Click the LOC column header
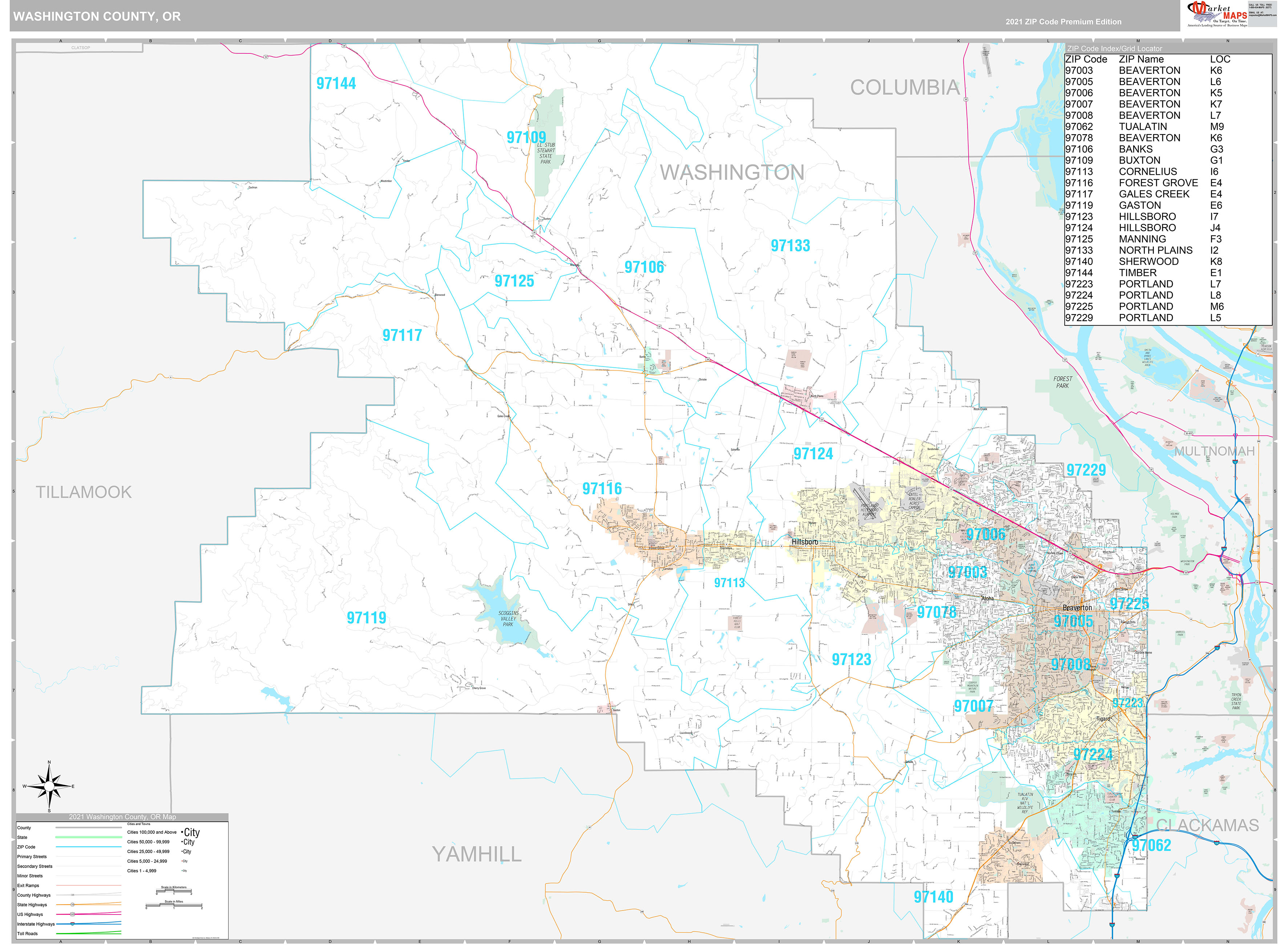Image resolution: width=1288 pixels, height=945 pixels. click(x=1220, y=59)
